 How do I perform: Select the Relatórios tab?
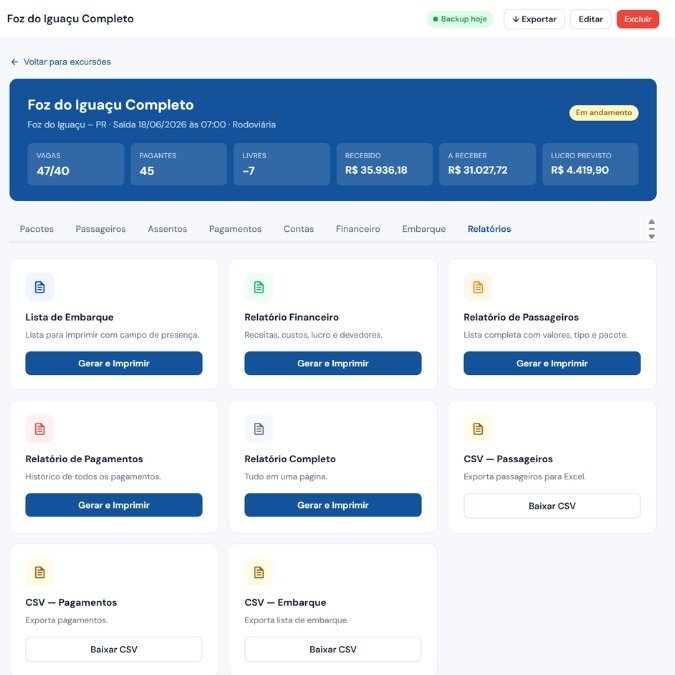(489, 229)
